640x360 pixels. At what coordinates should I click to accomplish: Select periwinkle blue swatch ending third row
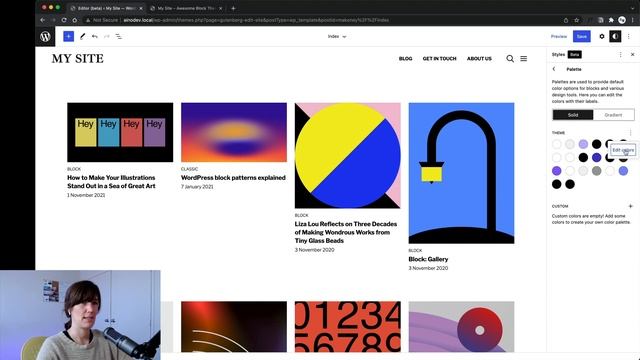(x=623, y=171)
